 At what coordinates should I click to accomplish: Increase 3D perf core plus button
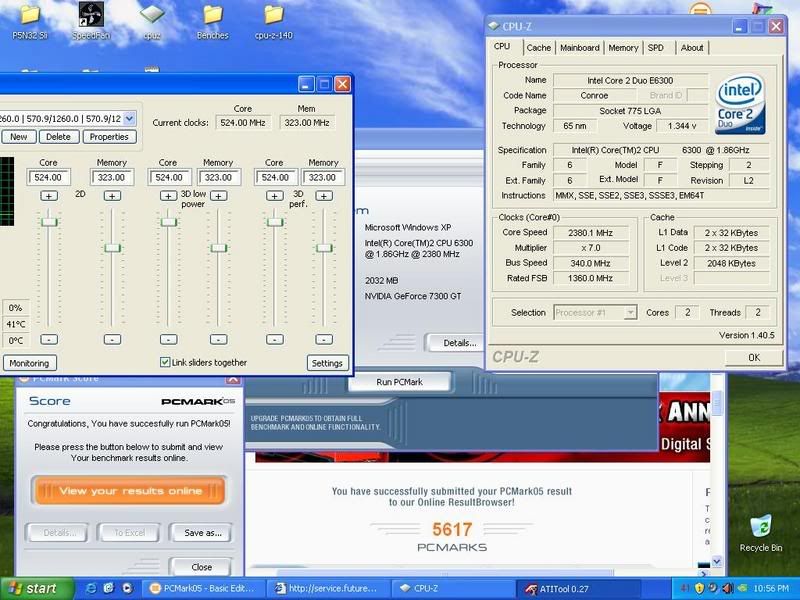click(x=274, y=196)
